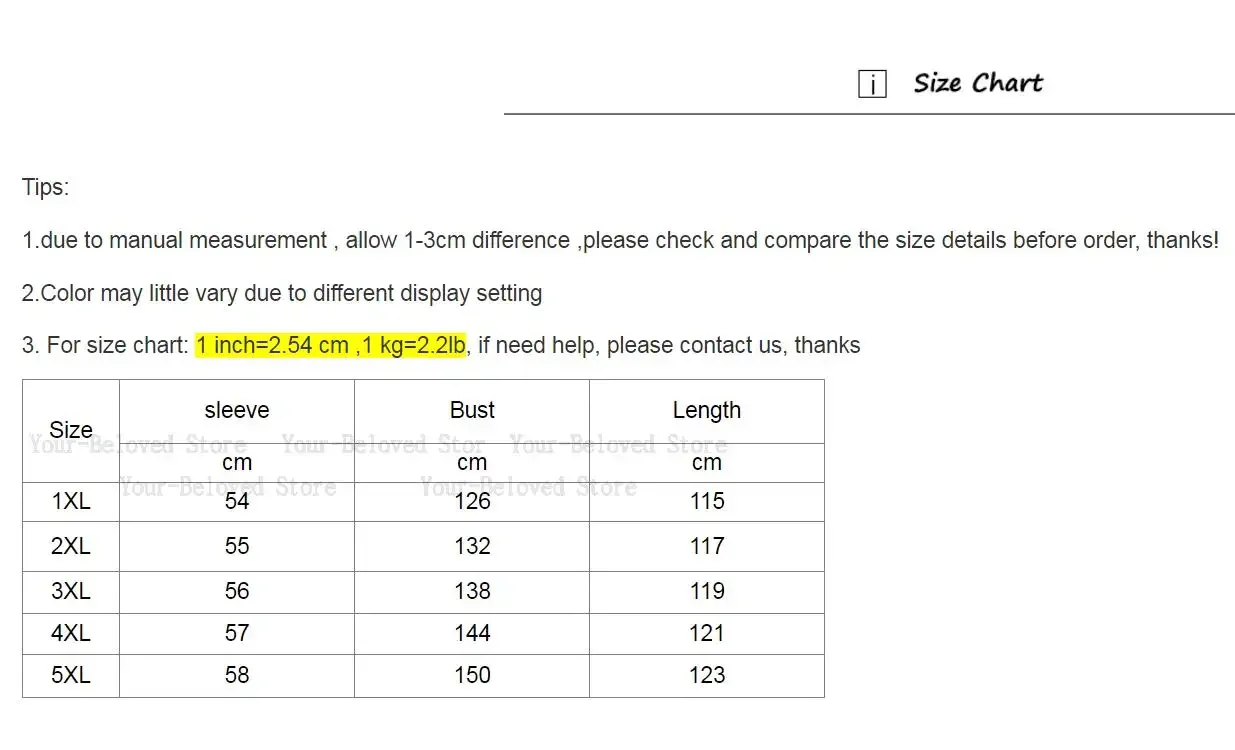Click the yellow highlighted inch conversion text
Viewport: 1235px width, 750px height.
(331, 346)
